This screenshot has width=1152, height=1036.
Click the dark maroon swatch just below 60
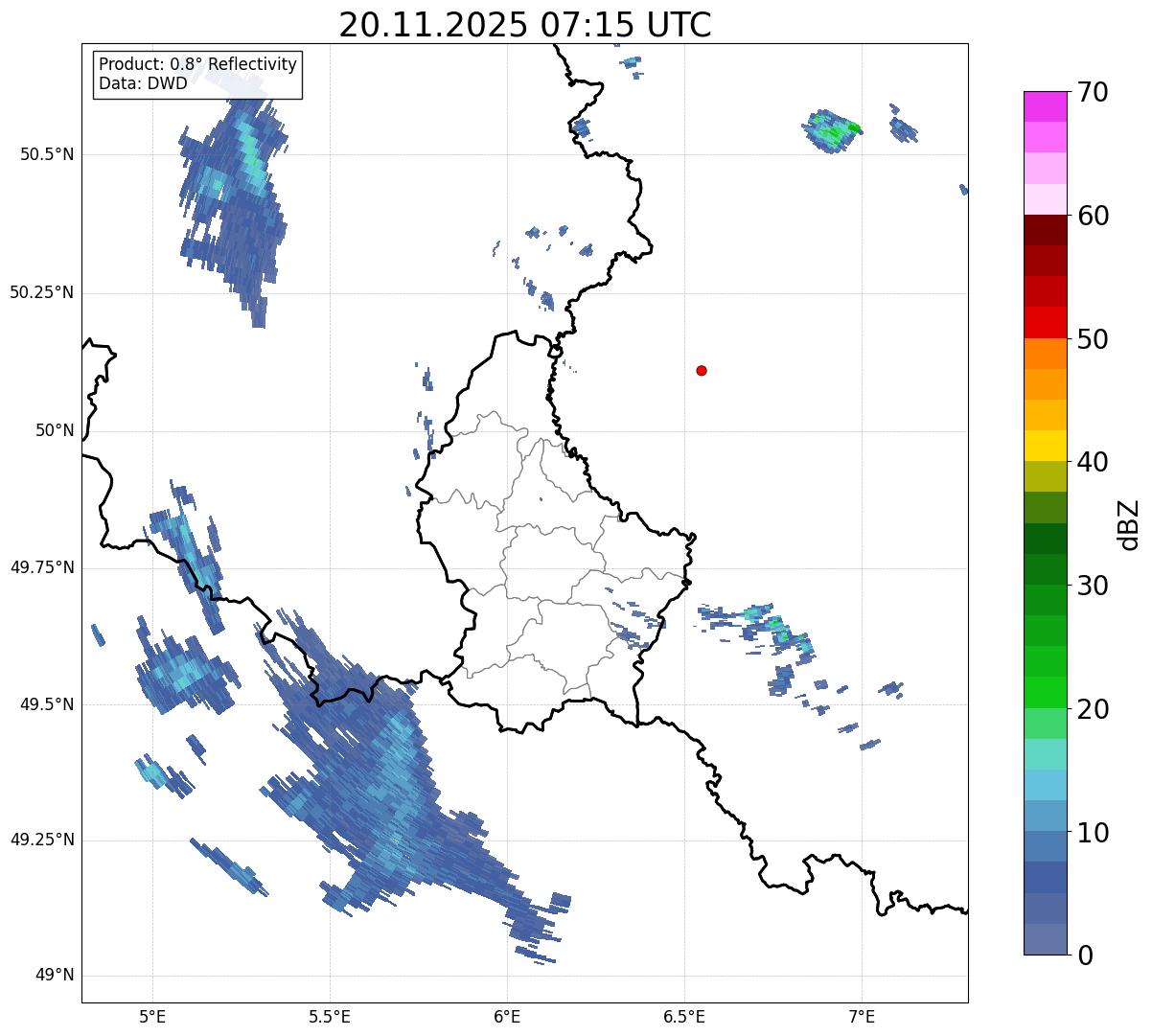[x=1045, y=230]
